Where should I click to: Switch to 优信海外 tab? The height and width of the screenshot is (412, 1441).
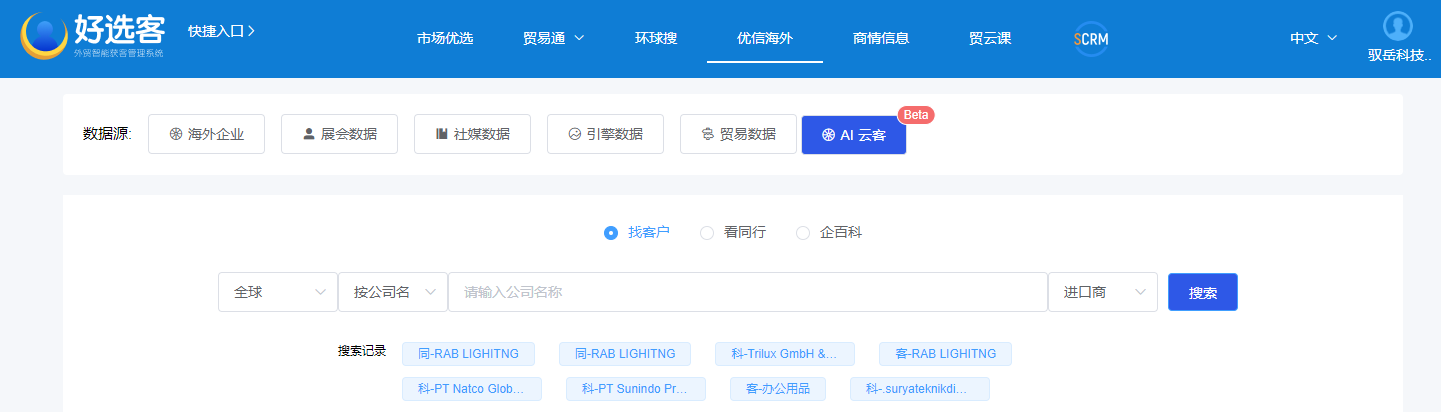[x=765, y=38]
